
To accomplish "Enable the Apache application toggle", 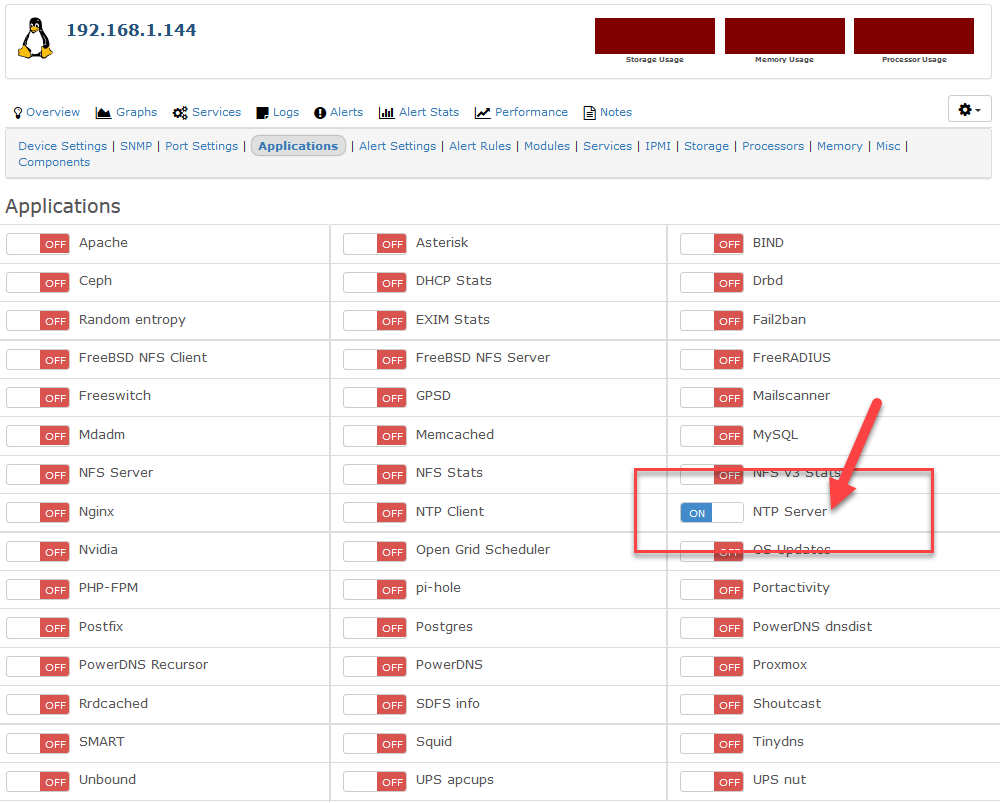I will (x=37, y=244).
